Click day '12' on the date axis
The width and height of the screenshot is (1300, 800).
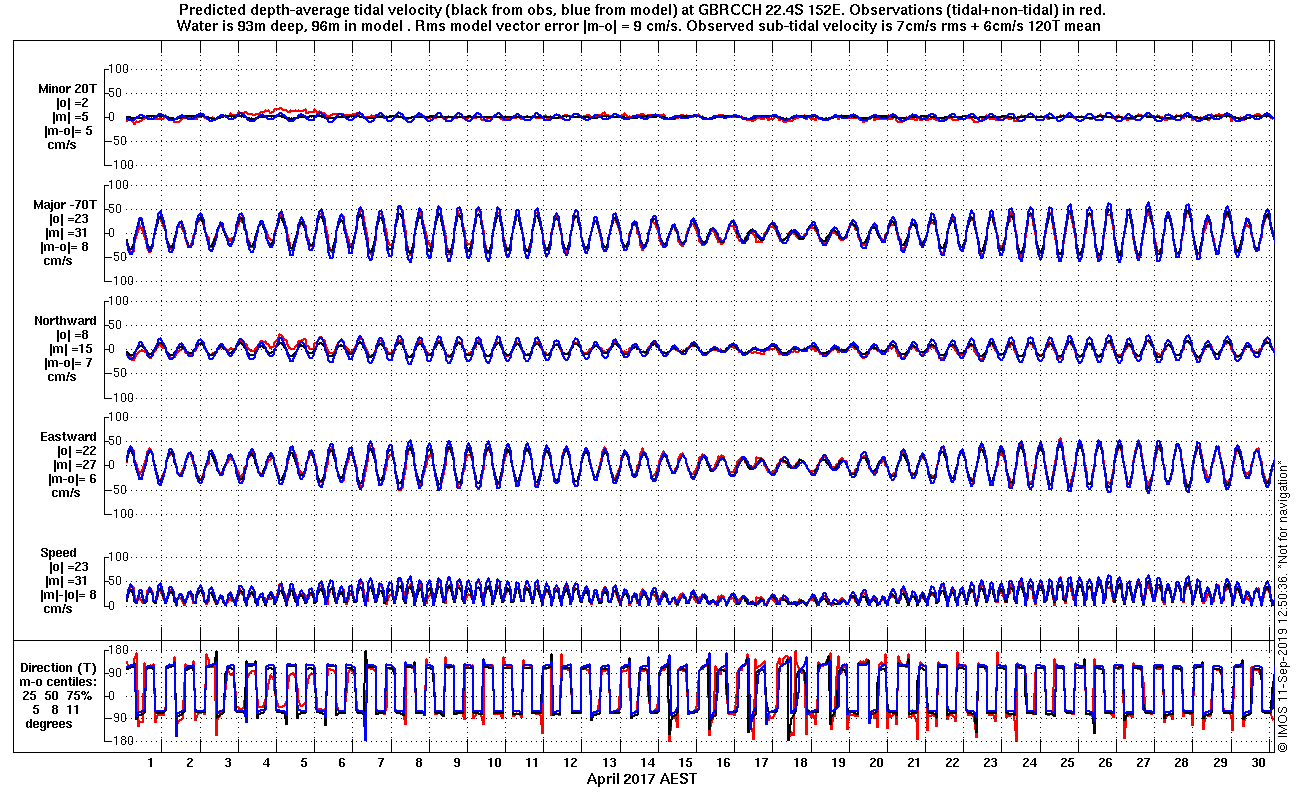(x=571, y=762)
